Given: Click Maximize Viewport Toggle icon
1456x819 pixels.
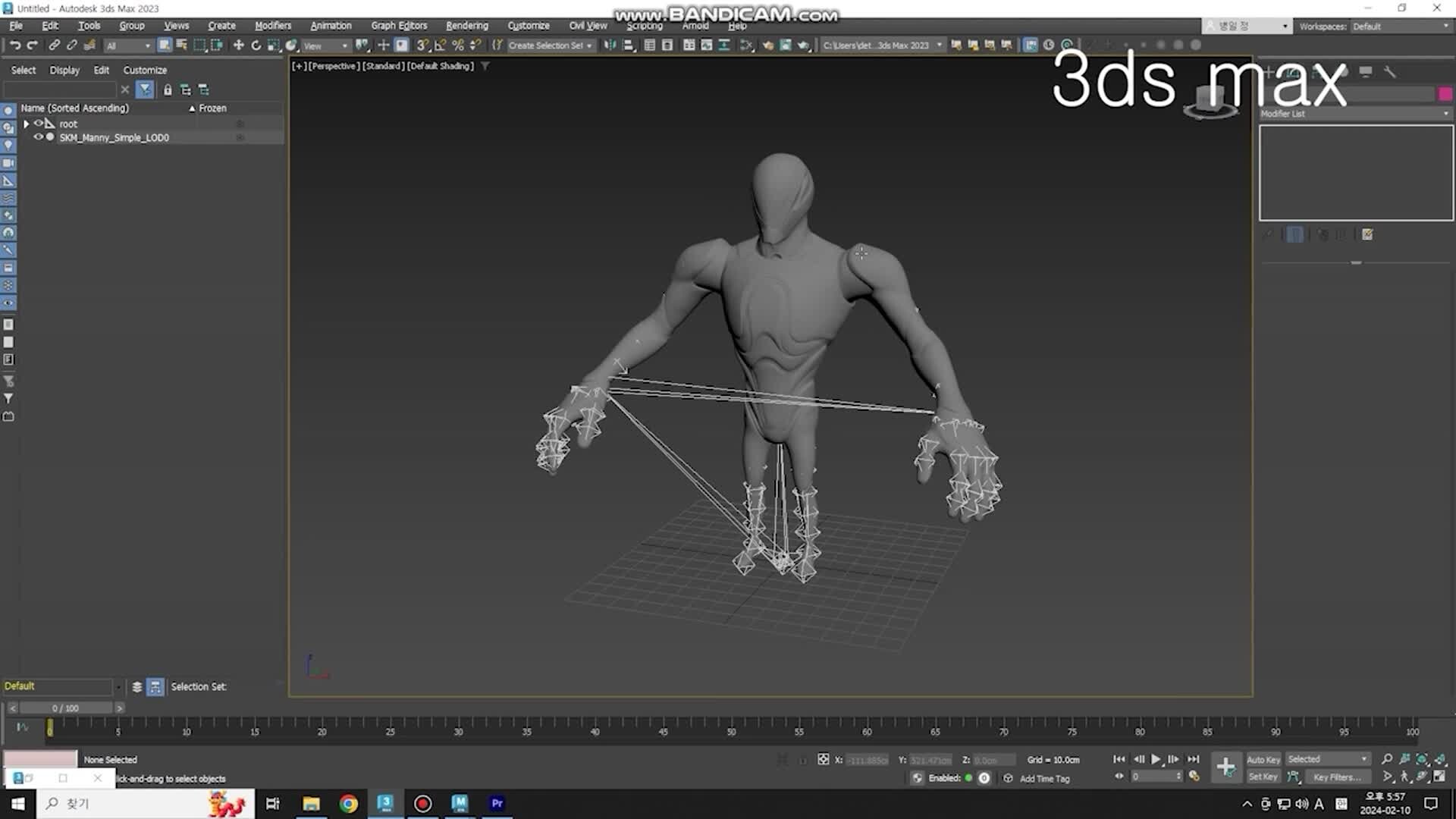Looking at the screenshot, I should (1439, 777).
